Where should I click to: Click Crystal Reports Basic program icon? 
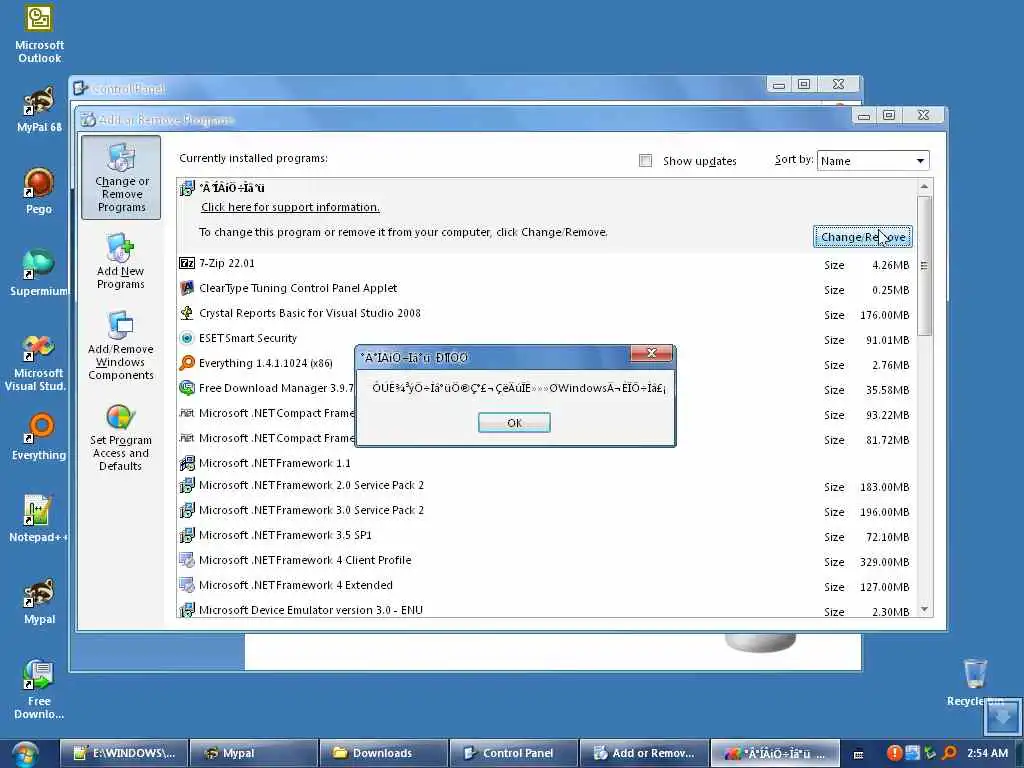187,313
